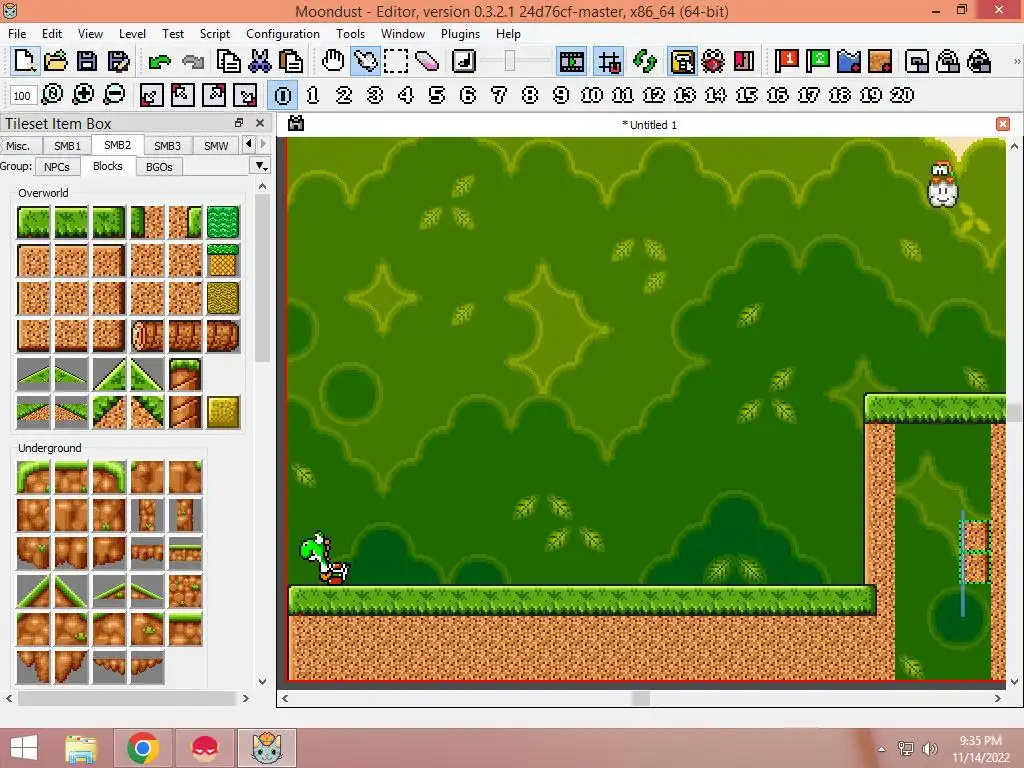Click the globe padlock icon
This screenshot has width=1024, height=768.
pyautogui.click(x=979, y=61)
